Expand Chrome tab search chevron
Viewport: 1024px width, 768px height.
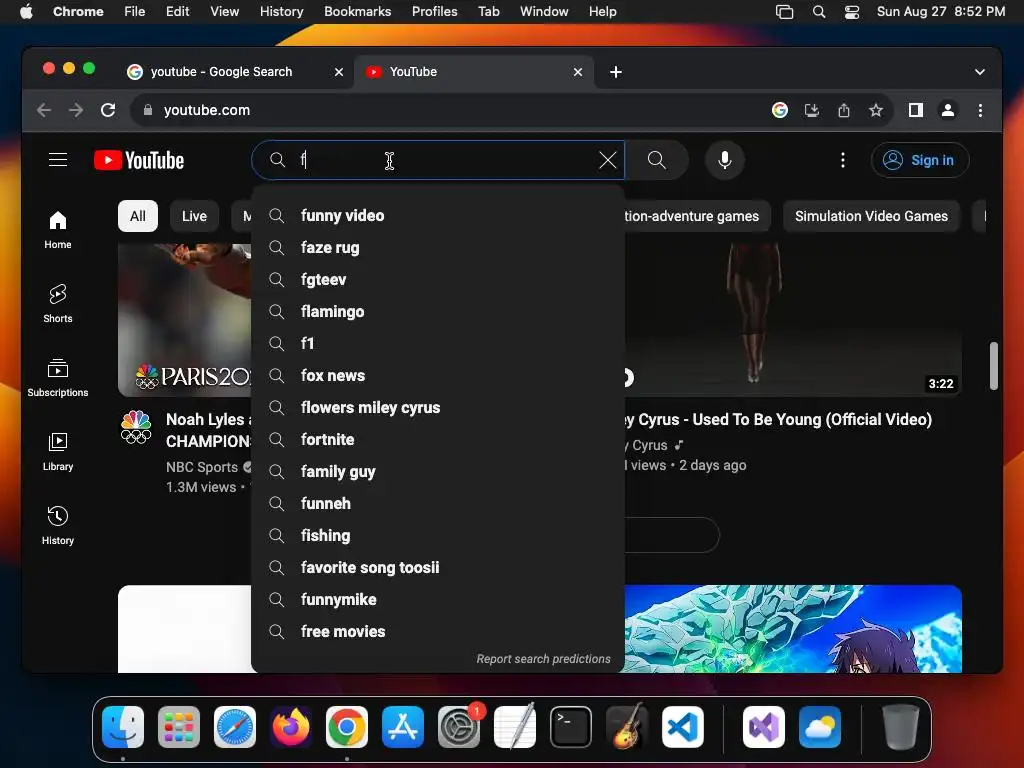tap(980, 72)
